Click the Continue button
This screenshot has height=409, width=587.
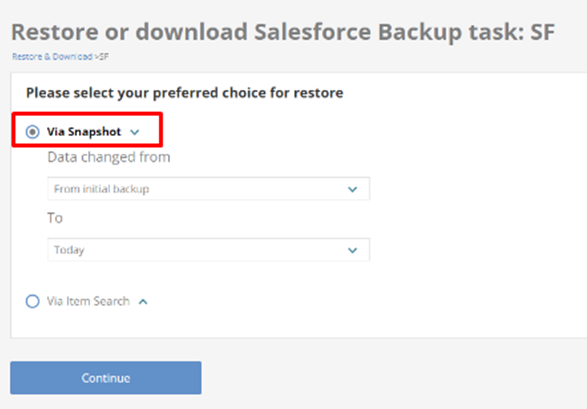(106, 378)
